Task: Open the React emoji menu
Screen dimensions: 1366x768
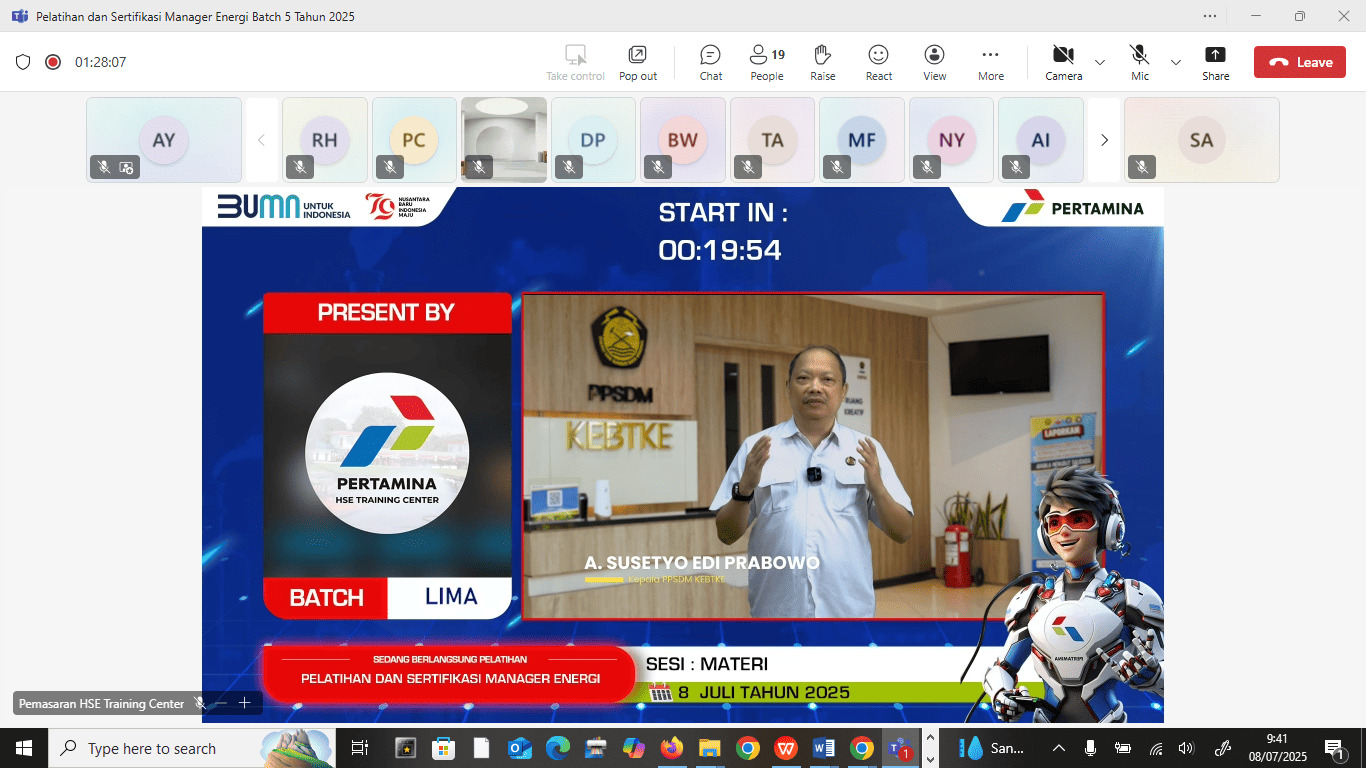Action: pyautogui.click(x=879, y=62)
